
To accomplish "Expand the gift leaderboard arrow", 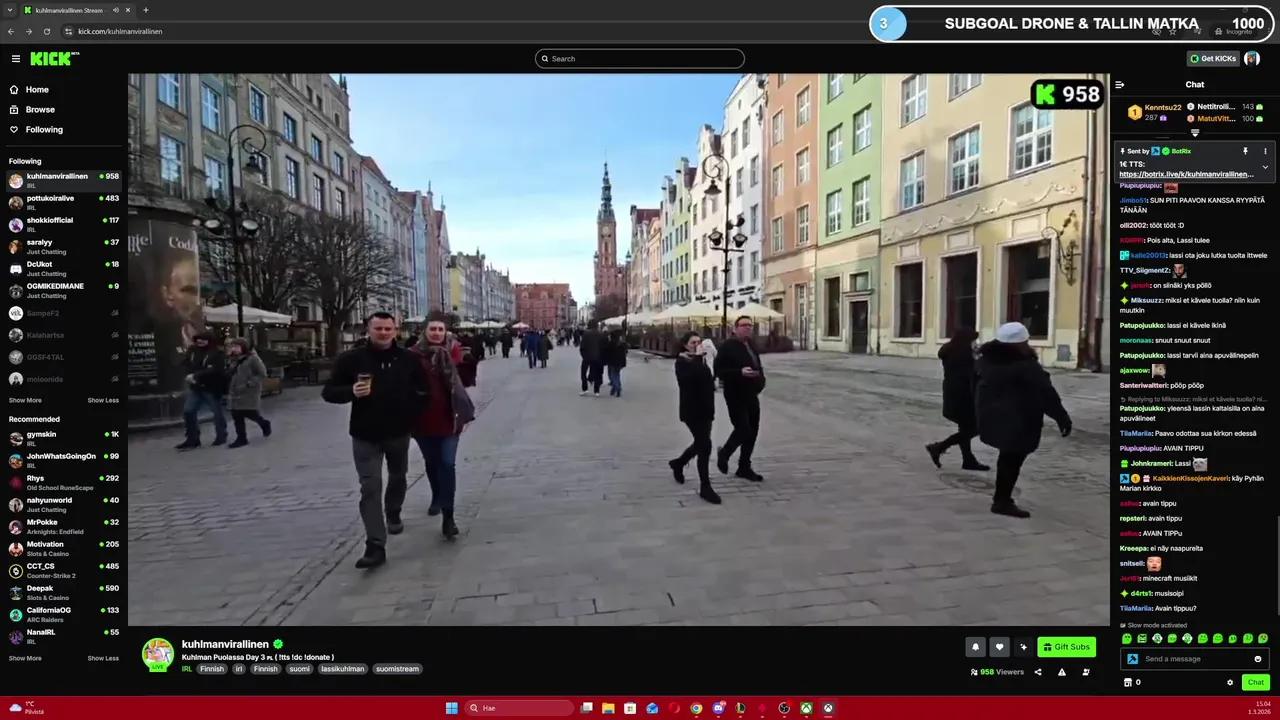I will (x=1194, y=132).
